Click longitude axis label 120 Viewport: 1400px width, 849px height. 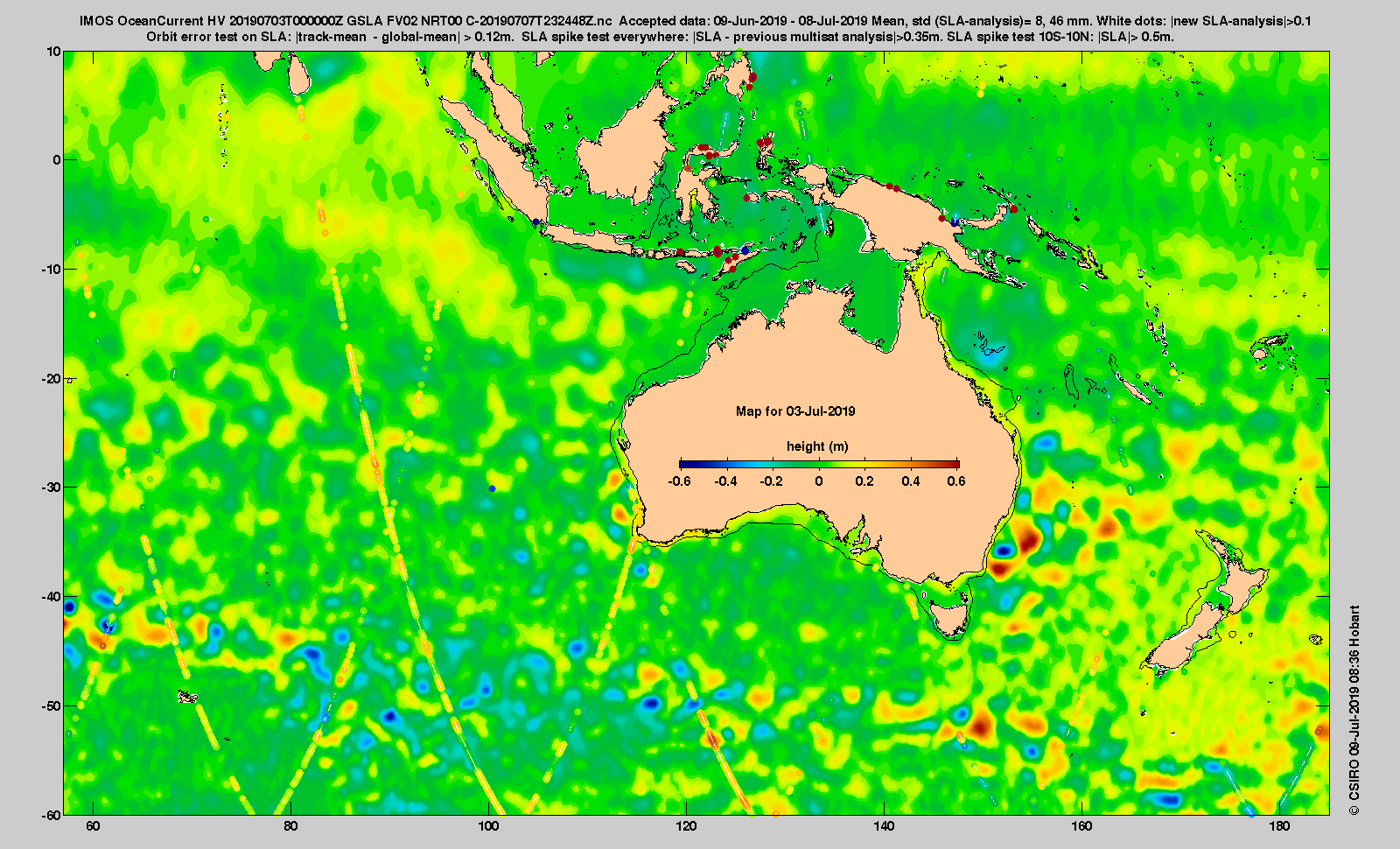click(x=687, y=827)
